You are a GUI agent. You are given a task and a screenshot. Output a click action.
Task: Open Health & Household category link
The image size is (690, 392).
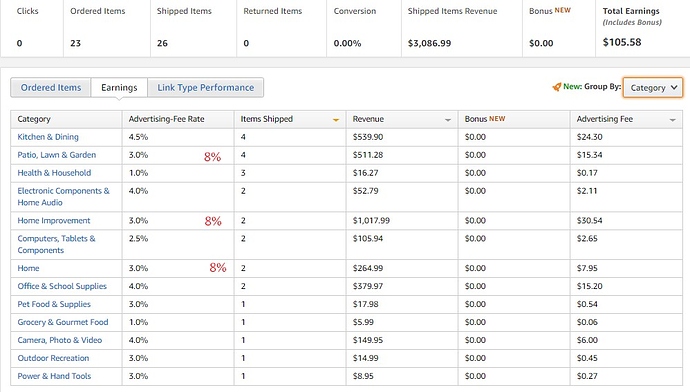pyautogui.click(x=54, y=173)
